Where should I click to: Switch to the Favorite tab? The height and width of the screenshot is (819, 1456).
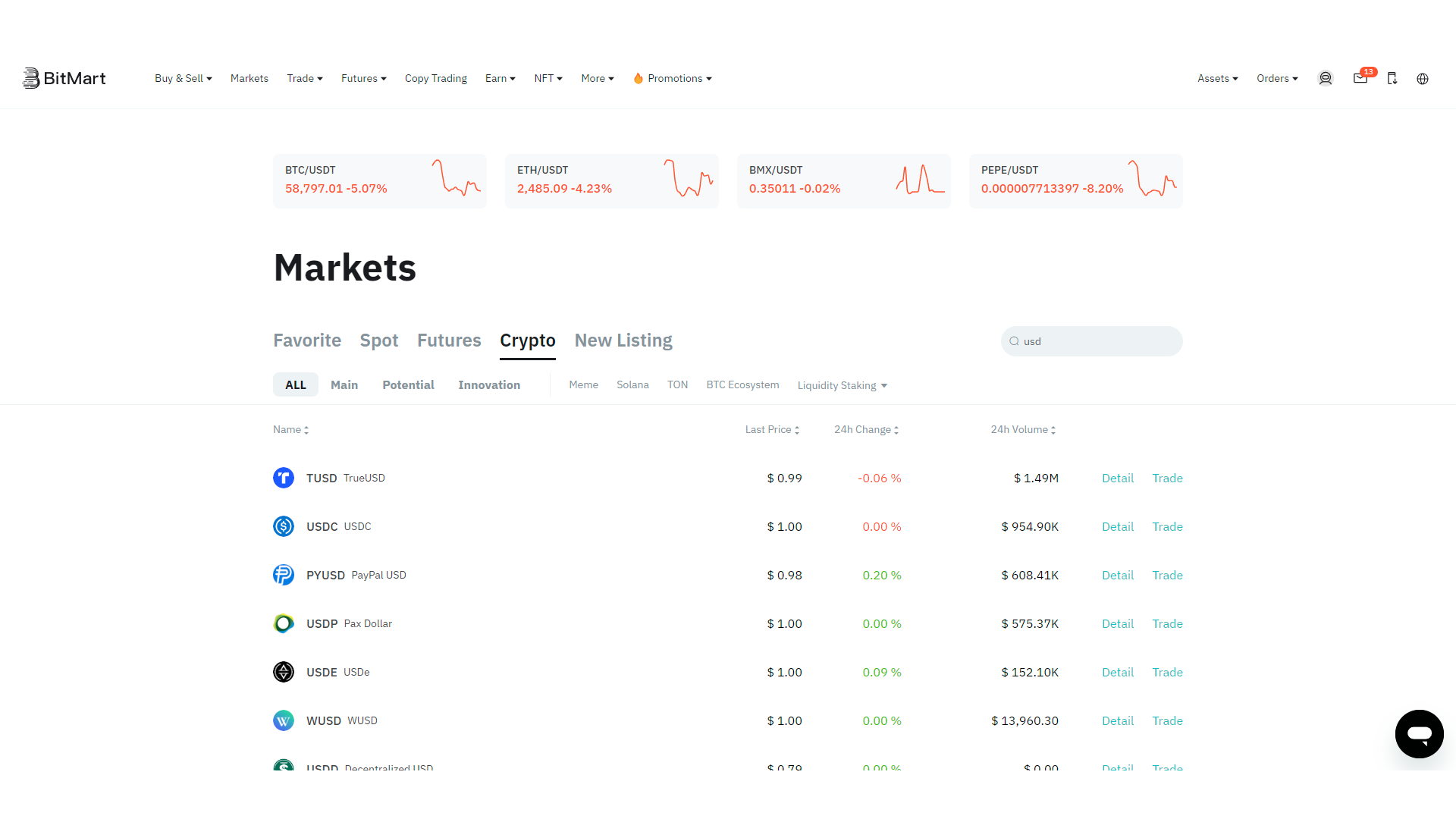(307, 340)
